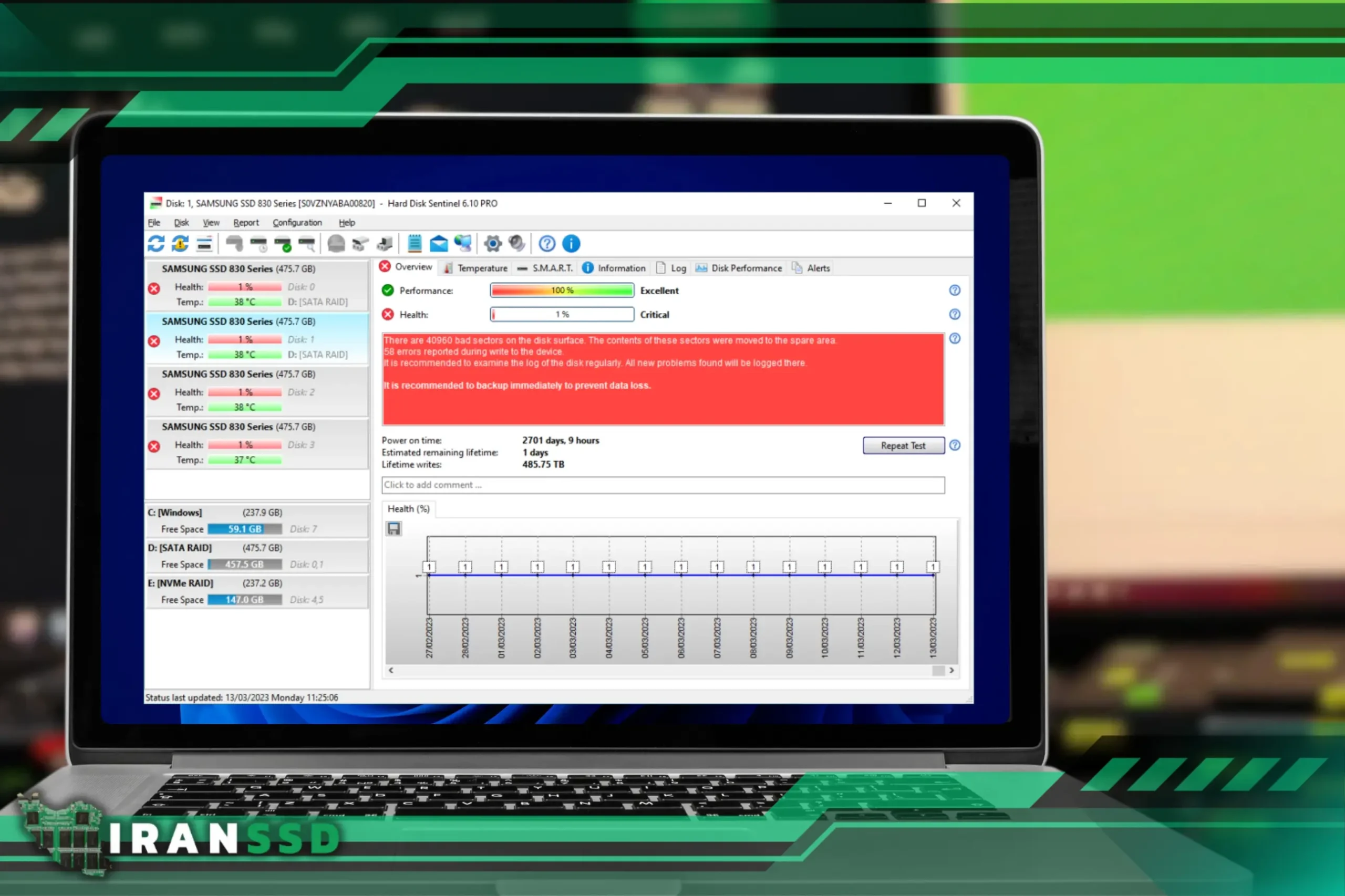Image resolution: width=1345 pixels, height=896 pixels.
Task: Click the save icon in Health graph
Action: (x=394, y=528)
